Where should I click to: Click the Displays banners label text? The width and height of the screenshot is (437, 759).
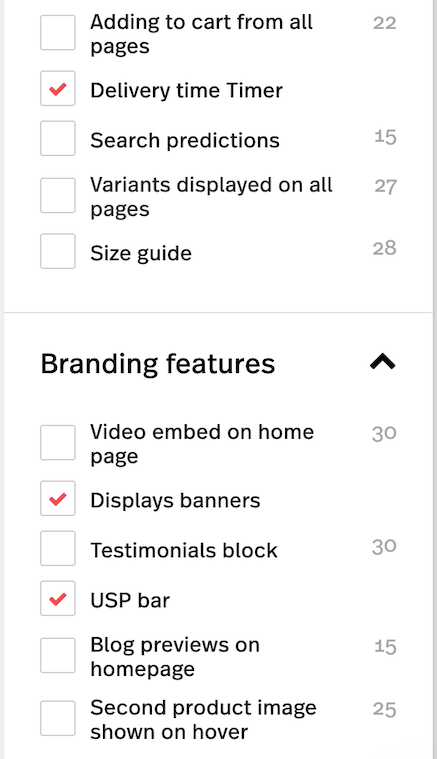pos(175,501)
